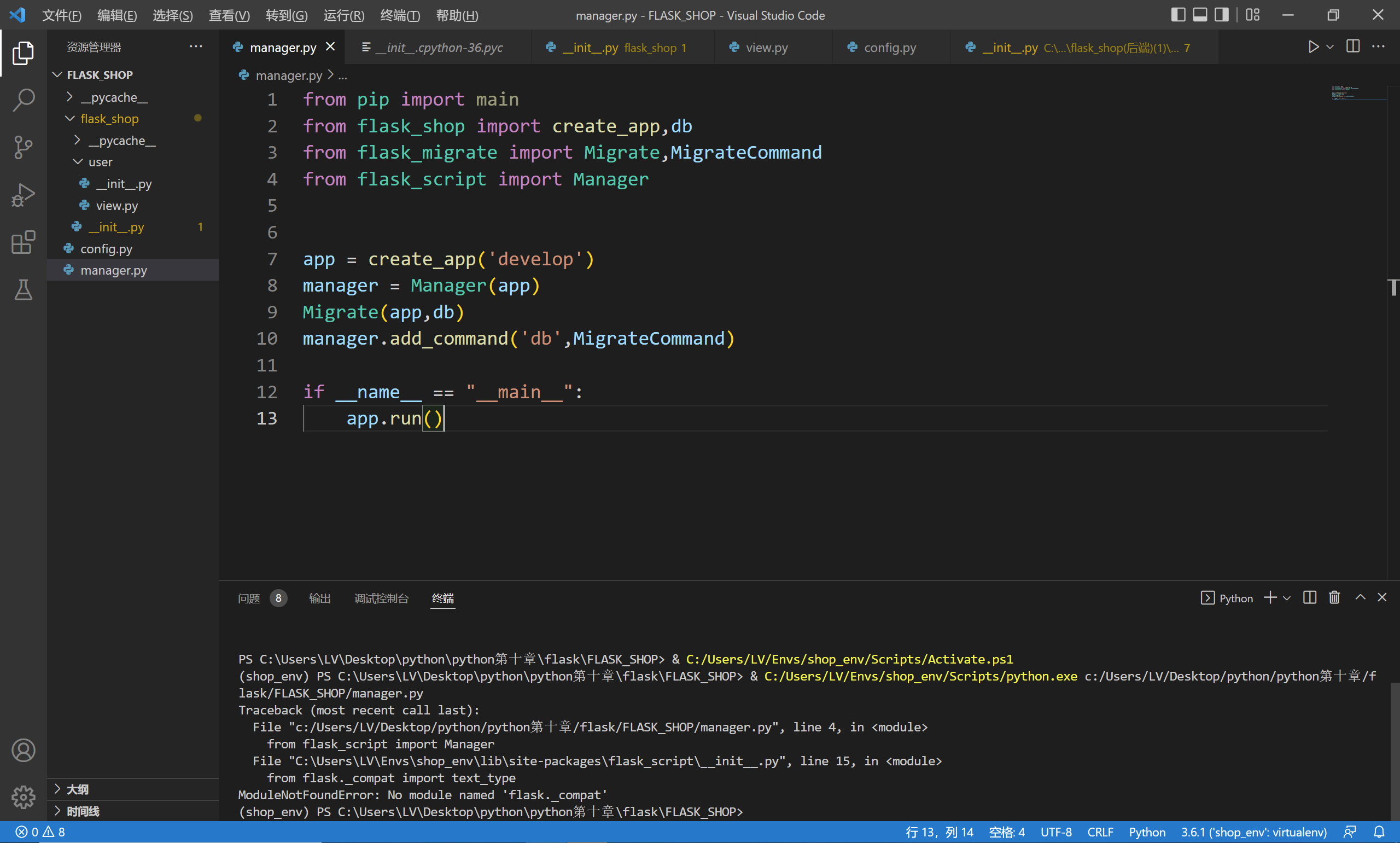Change language mode Python in status bar
Screen dimensions: 1400x843
1147,832
